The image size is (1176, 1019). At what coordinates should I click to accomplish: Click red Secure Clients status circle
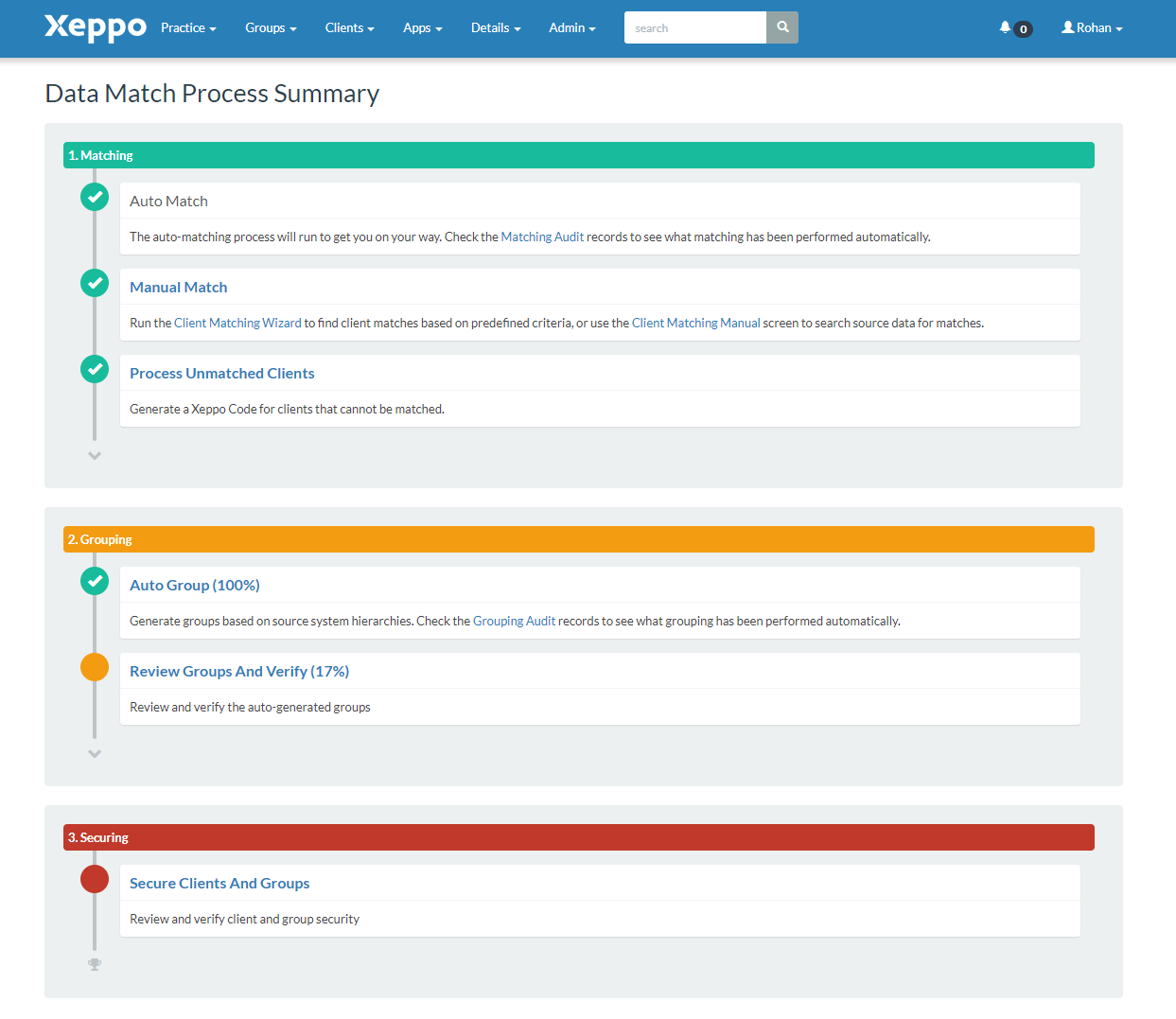pos(95,879)
